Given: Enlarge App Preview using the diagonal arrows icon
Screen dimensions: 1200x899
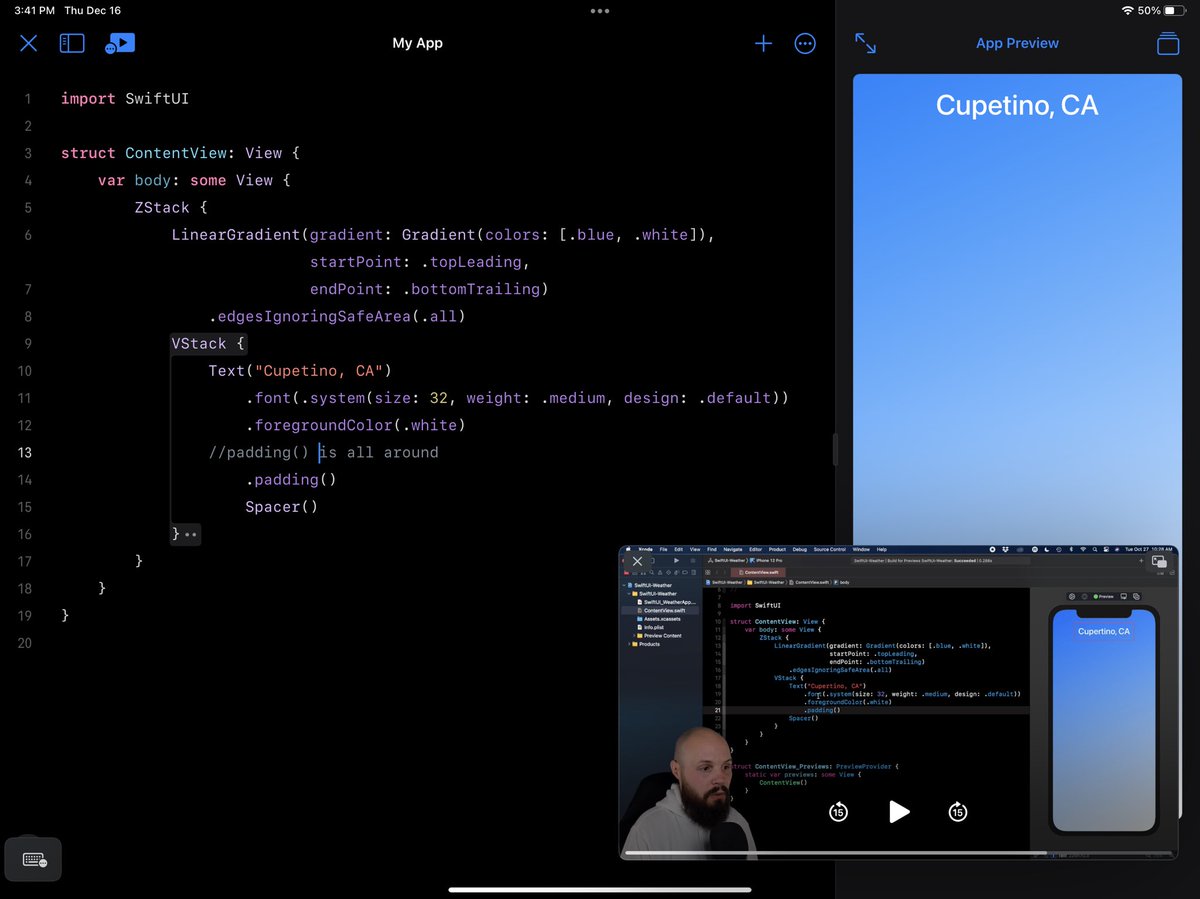Looking at the screenshot, I should (x=866, y=43).
